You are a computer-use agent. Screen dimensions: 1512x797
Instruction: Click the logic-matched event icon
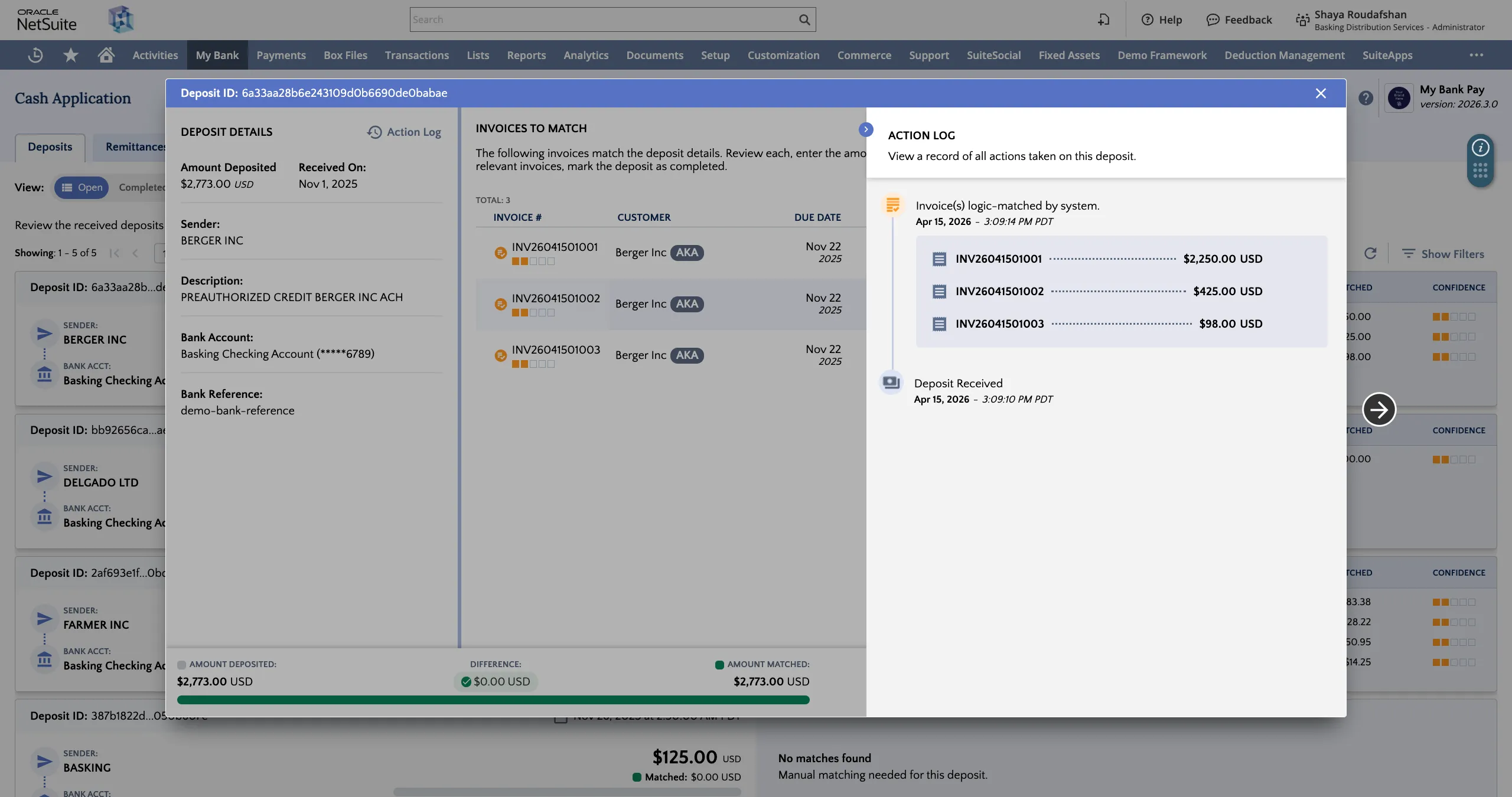click(892, 205)
